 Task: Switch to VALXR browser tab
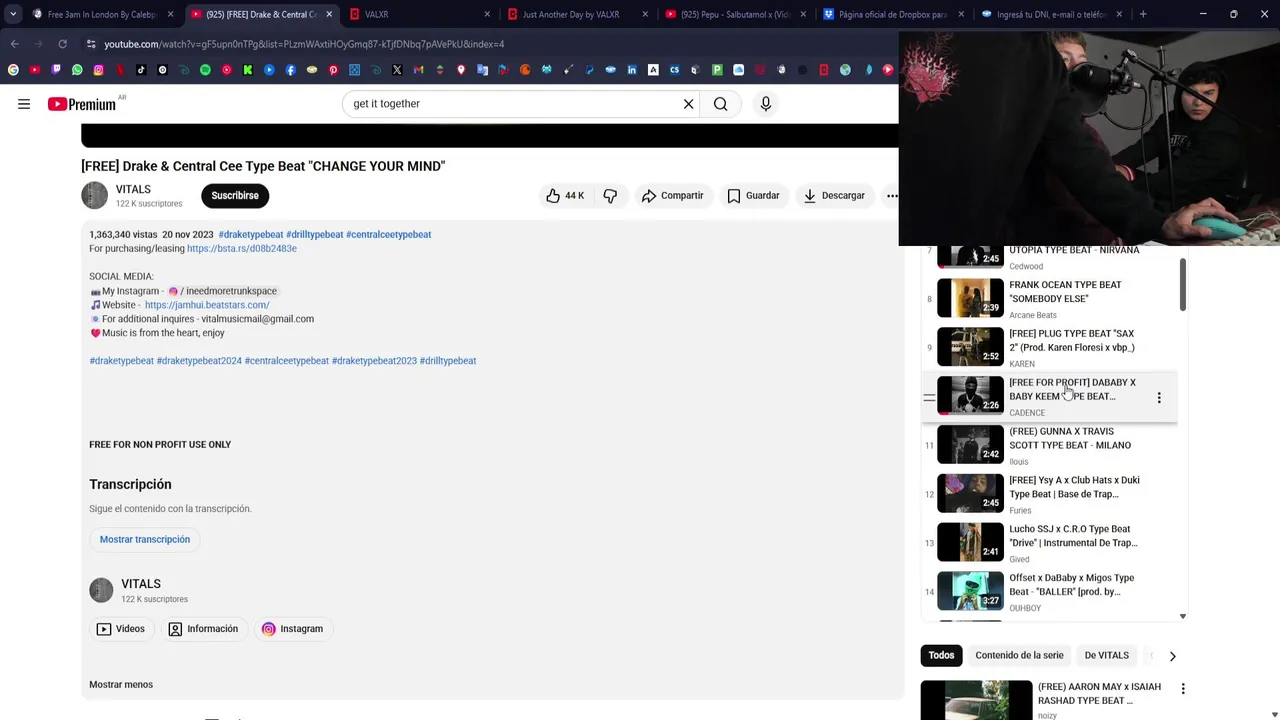[420, 14]
